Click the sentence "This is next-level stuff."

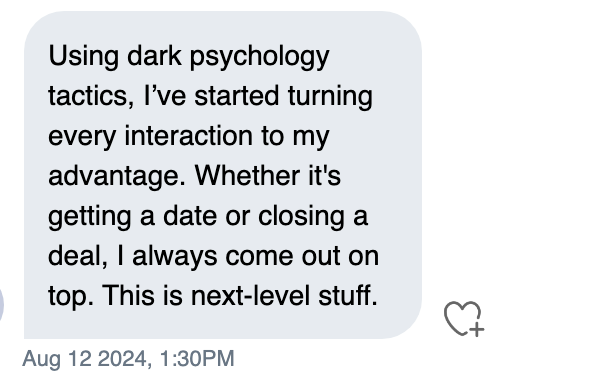pos(240,295)
